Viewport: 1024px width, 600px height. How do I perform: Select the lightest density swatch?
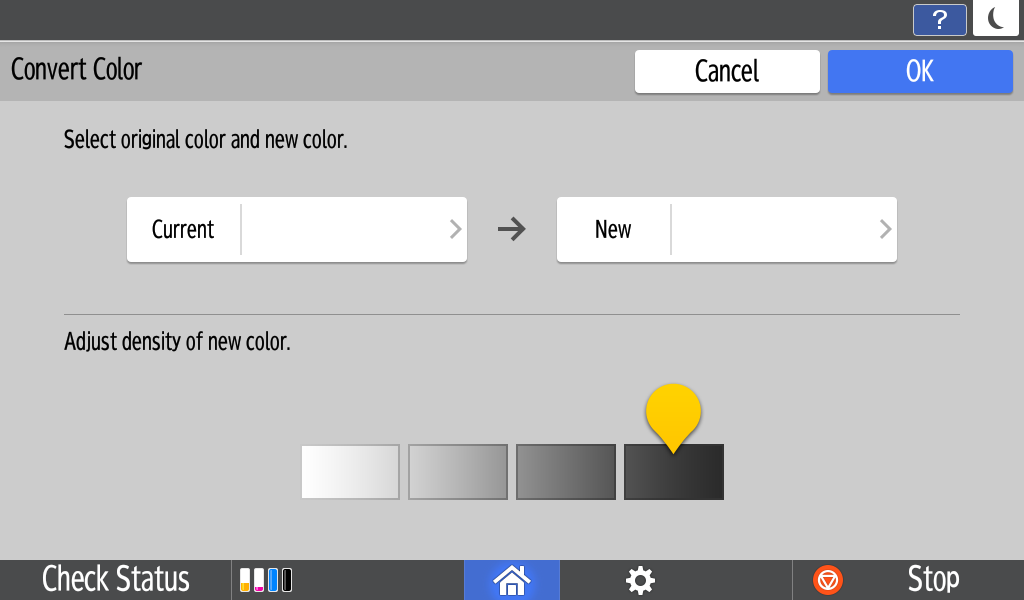pos(350,472)
